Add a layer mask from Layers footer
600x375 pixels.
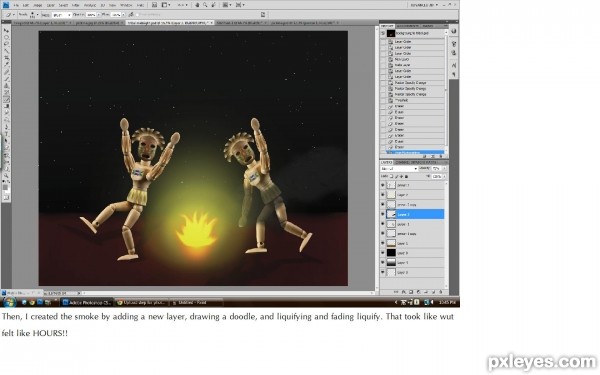(x=411, y=292)
